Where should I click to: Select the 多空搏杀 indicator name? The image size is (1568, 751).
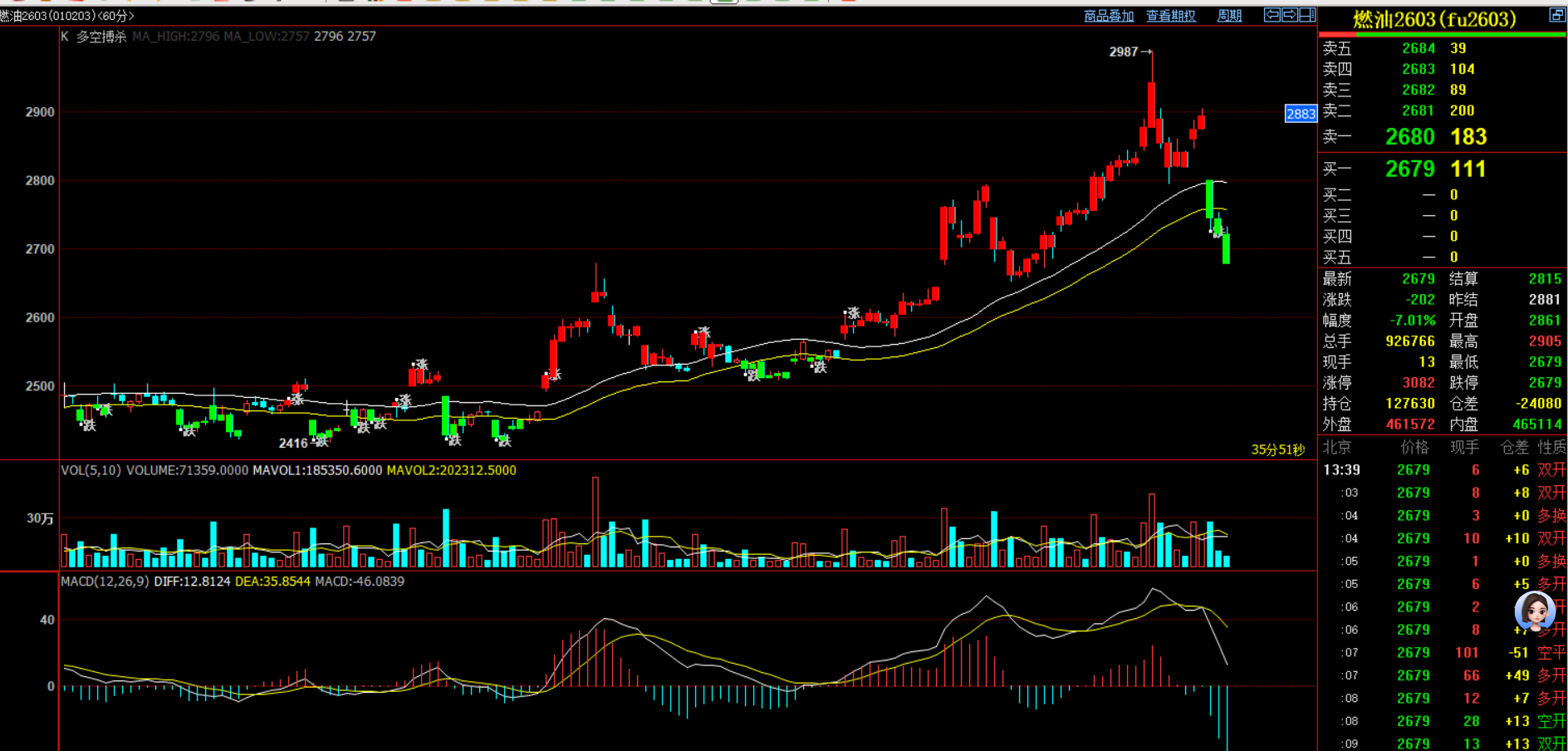click(x=101, y=37)
